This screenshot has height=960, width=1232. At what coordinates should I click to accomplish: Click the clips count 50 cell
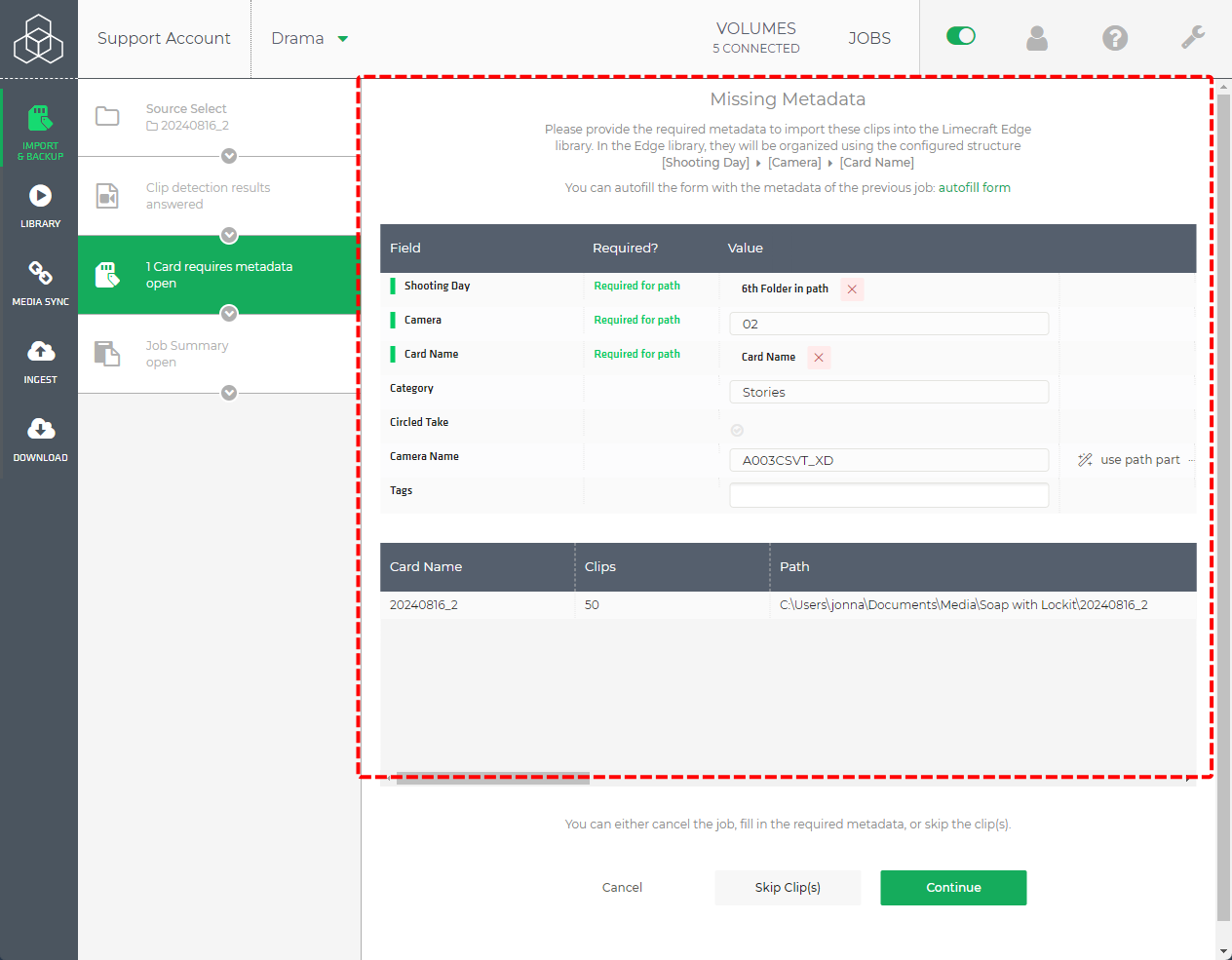(x=592, y=605)
